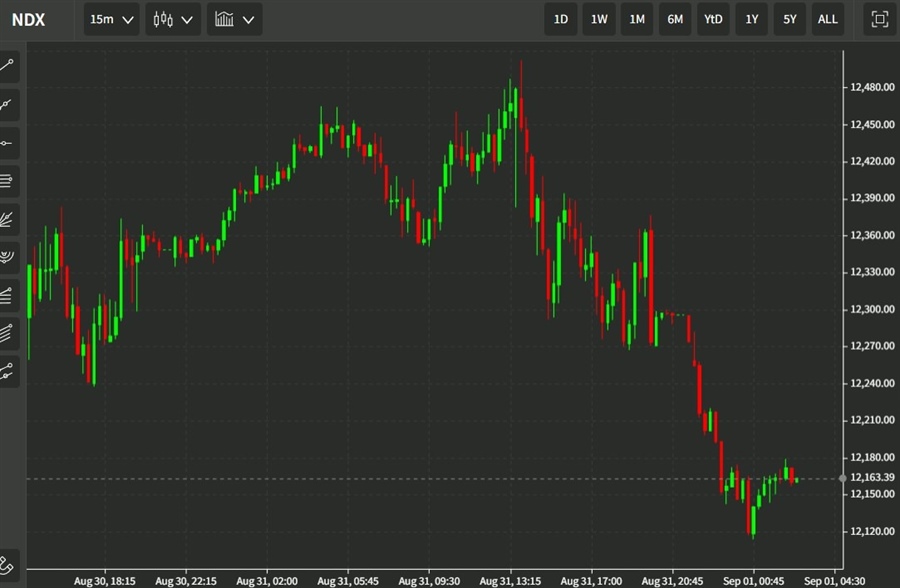Click the current price dot marker
Image resolution: width=900 pixels, height=588 pixels.
843,478
